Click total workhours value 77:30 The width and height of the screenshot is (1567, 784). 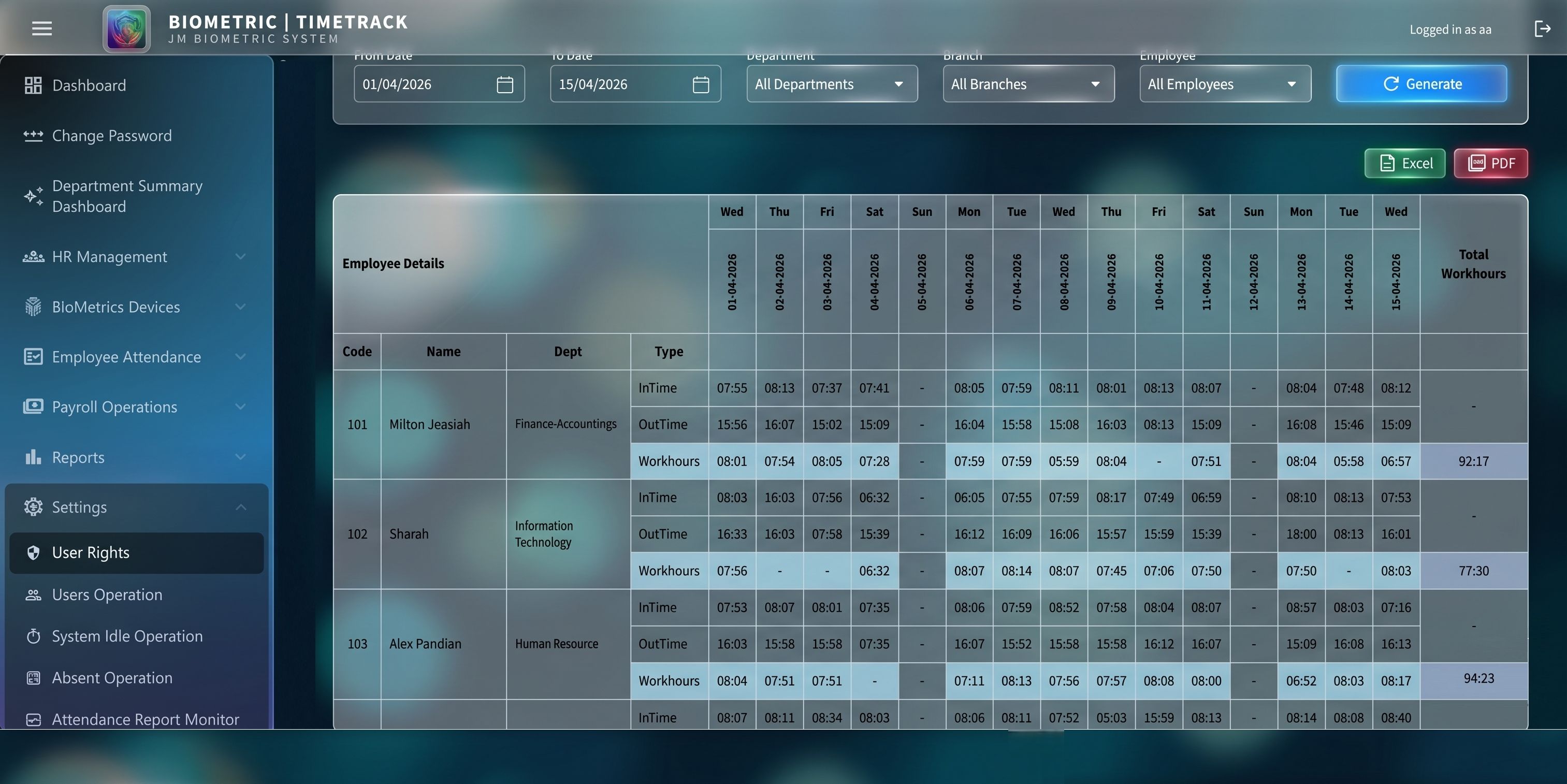pyautogui.click(x=1473, y=571)
